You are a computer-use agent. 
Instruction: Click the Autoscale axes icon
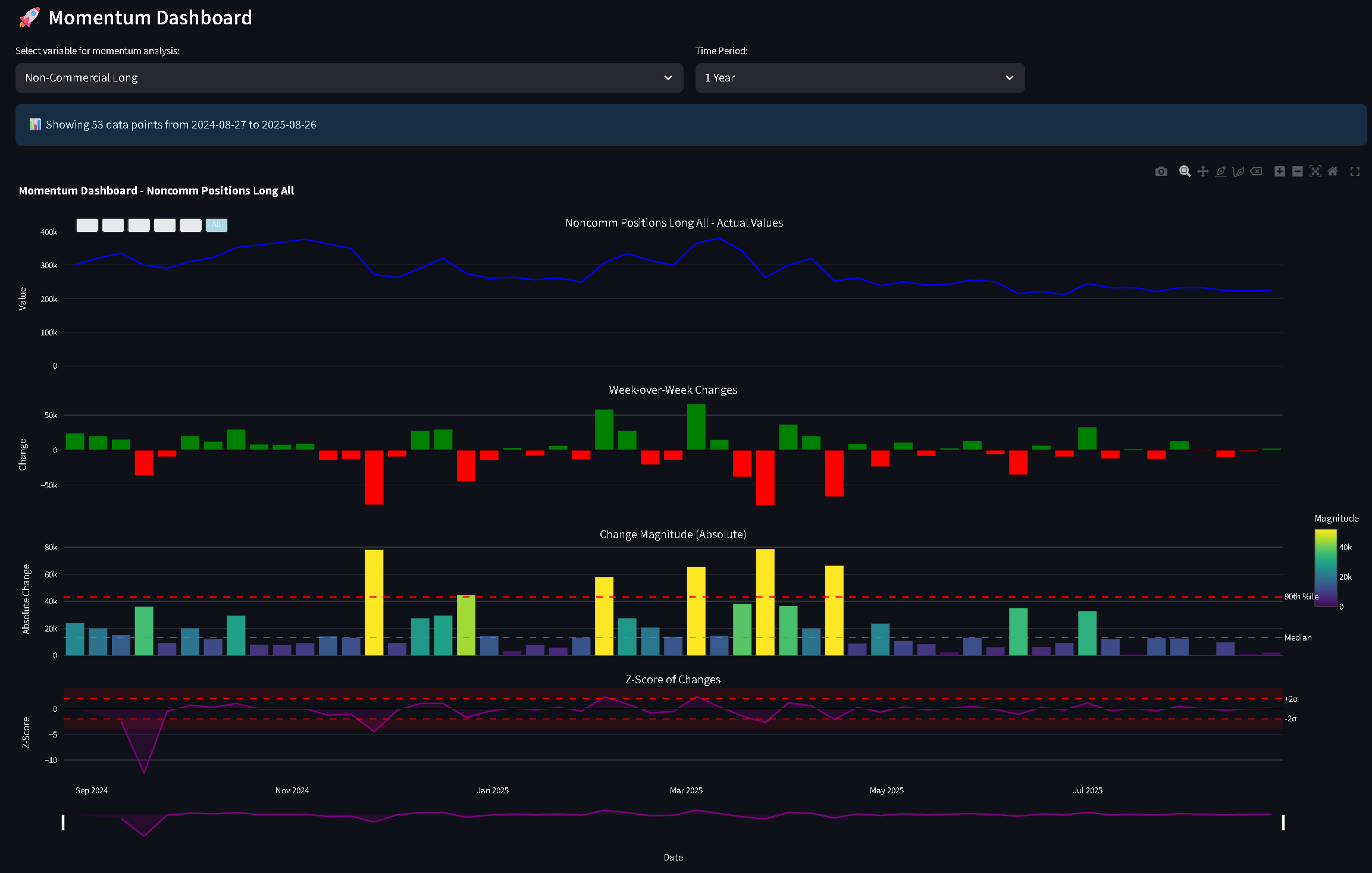(1315, 172)
